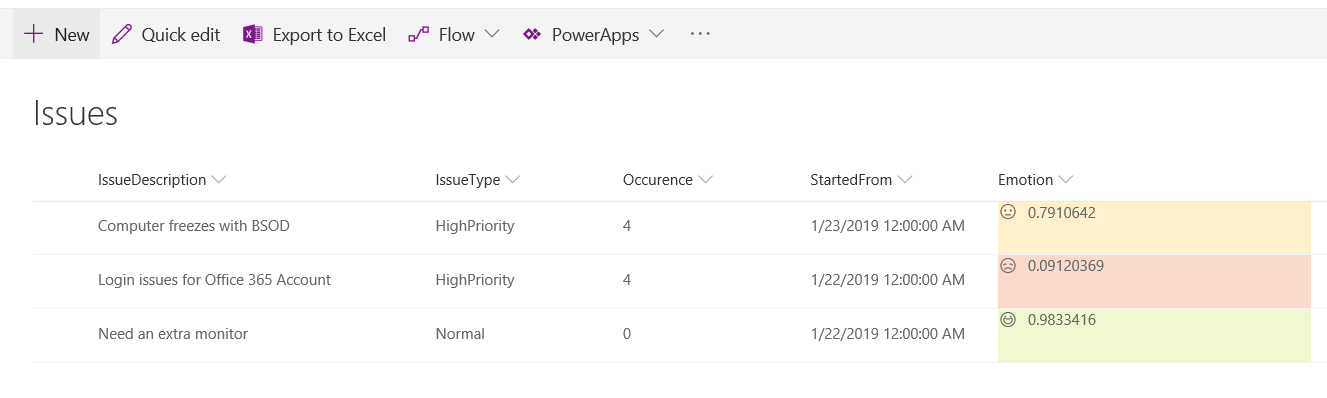The width and height of the screenshot is (1327, 398).
Task: Click the neutral face emotion icon
Action: (1008, 212)
